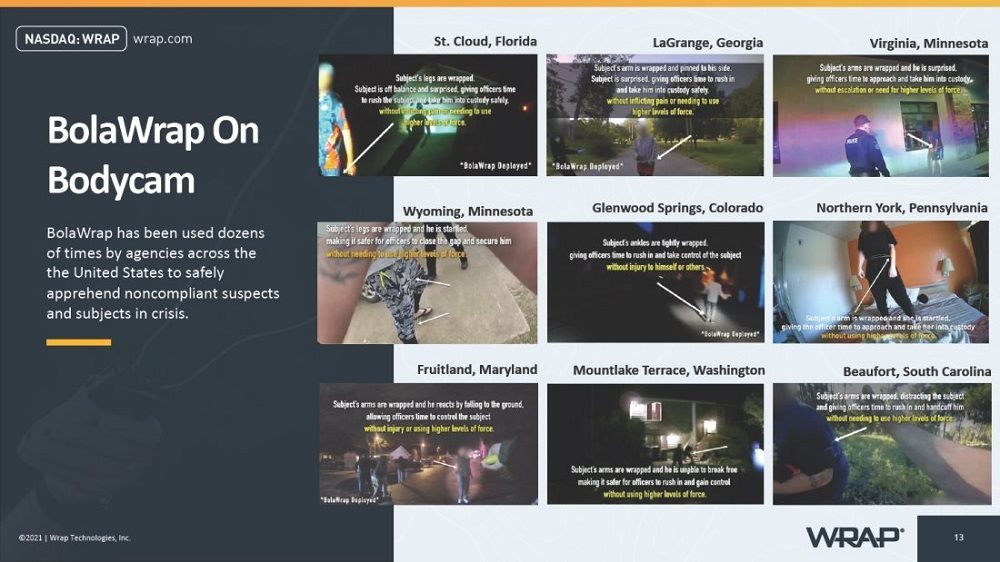Click the St. Cloud, Florida bodycam thumbnail
1000x562 pixels.
tap(428, 115)
